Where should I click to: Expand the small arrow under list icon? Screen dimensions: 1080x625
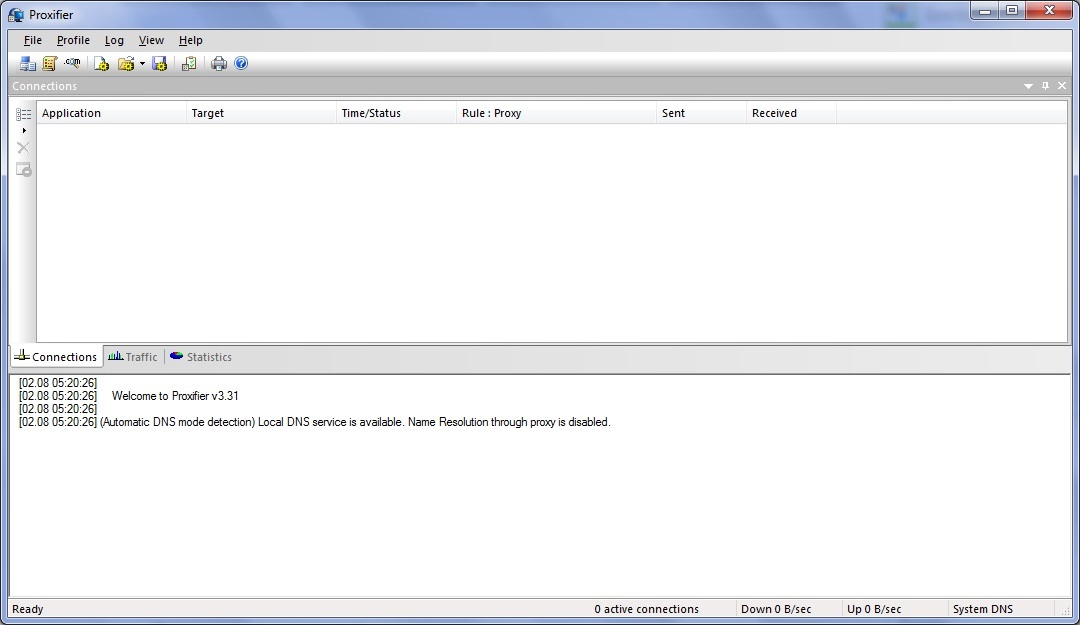pyautogui.click(x=24, y=130)
